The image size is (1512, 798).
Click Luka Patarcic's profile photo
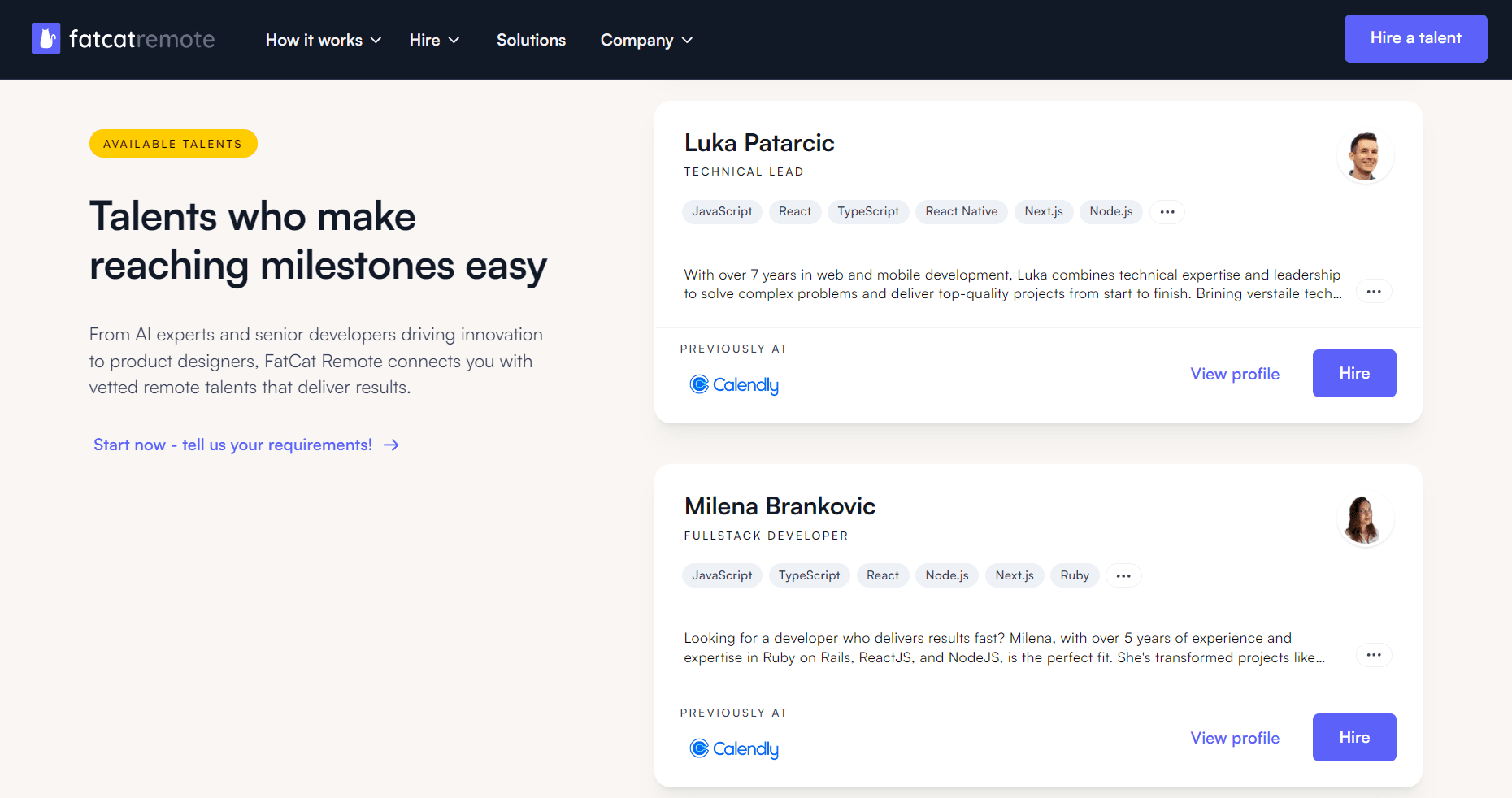tap(1365, 155)
